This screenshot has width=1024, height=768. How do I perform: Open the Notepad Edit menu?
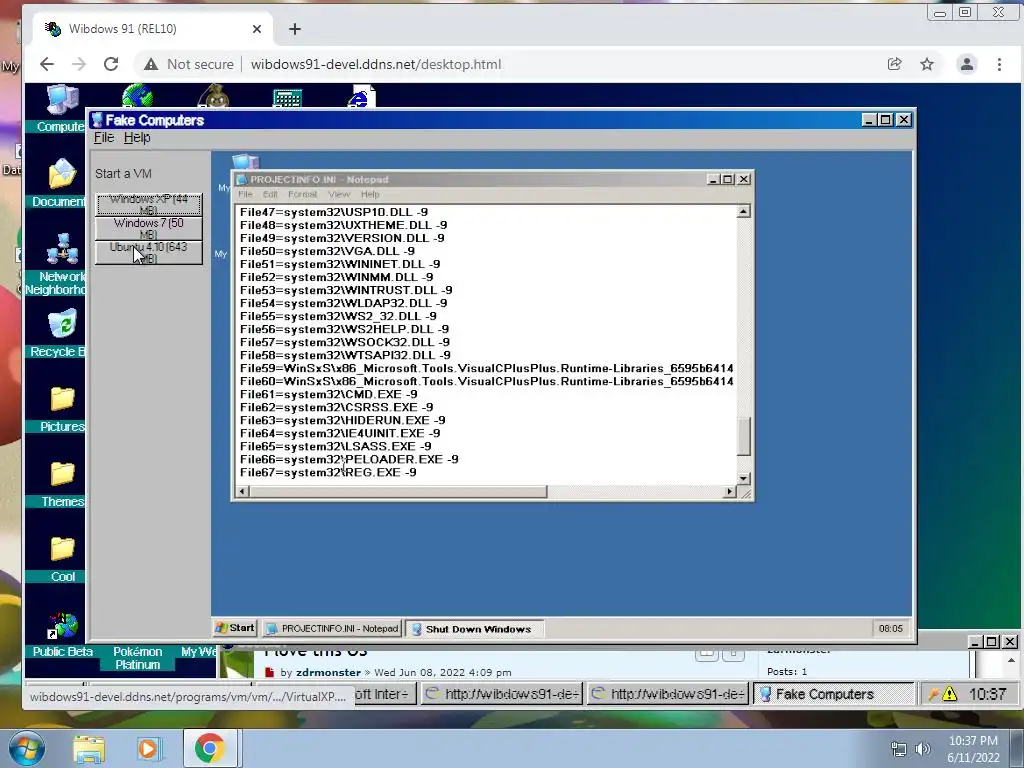270,194
